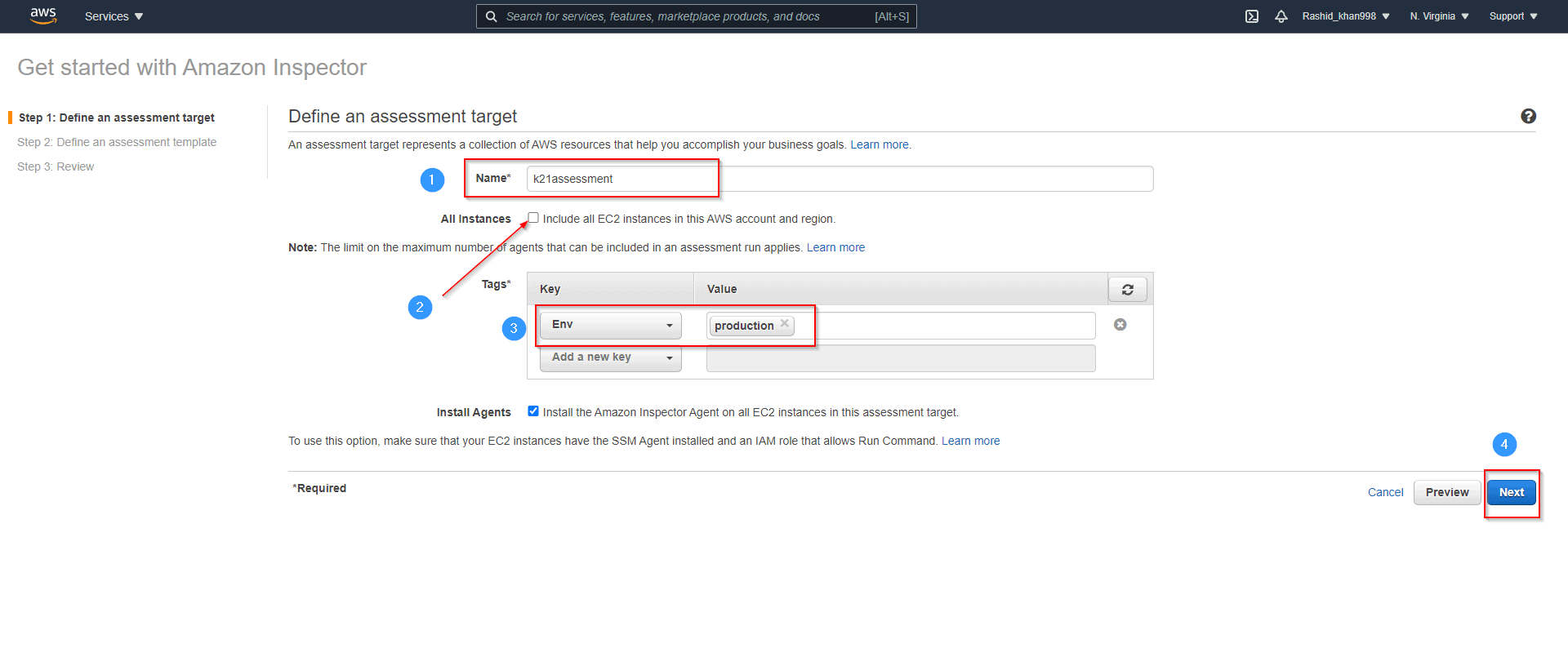
Task: Click the Get started with Amazon Inspector heading
Action: point(192,68)
